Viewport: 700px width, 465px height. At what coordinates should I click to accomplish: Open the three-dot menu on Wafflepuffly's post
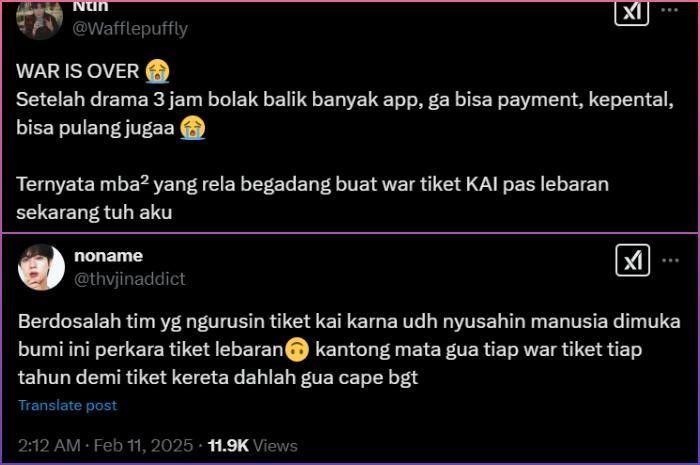[x=670, y=10]
